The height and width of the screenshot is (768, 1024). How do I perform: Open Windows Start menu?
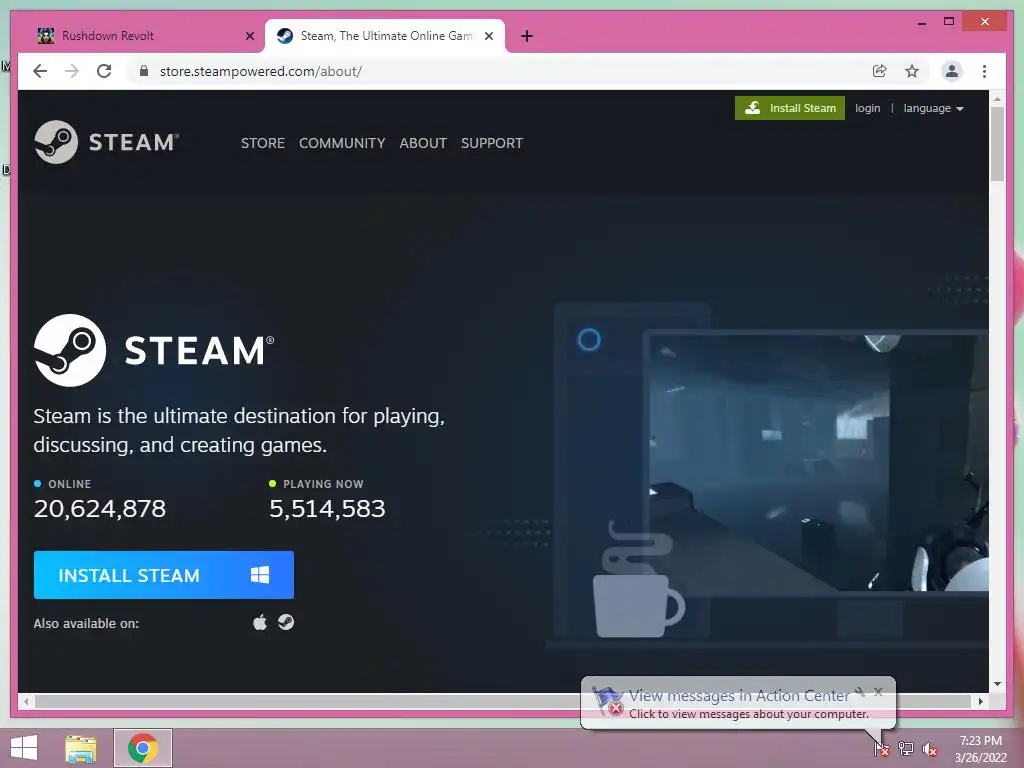(x=24, y=748)
